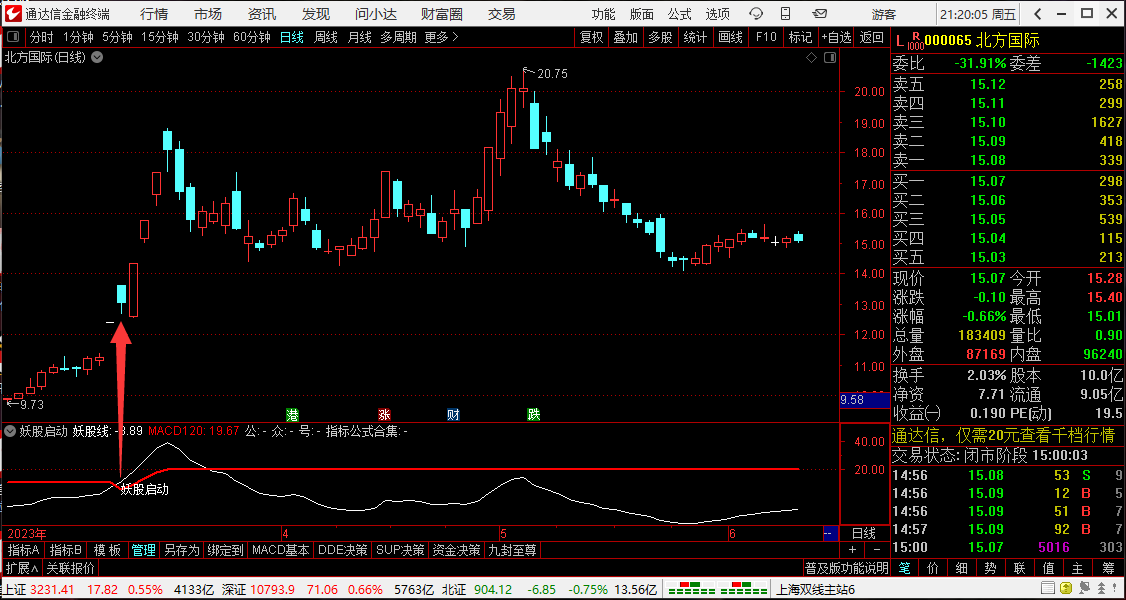Screen dimensions: 1126x600
Task: Click the refresh loop icon in title bar
Action: [756, 13]
